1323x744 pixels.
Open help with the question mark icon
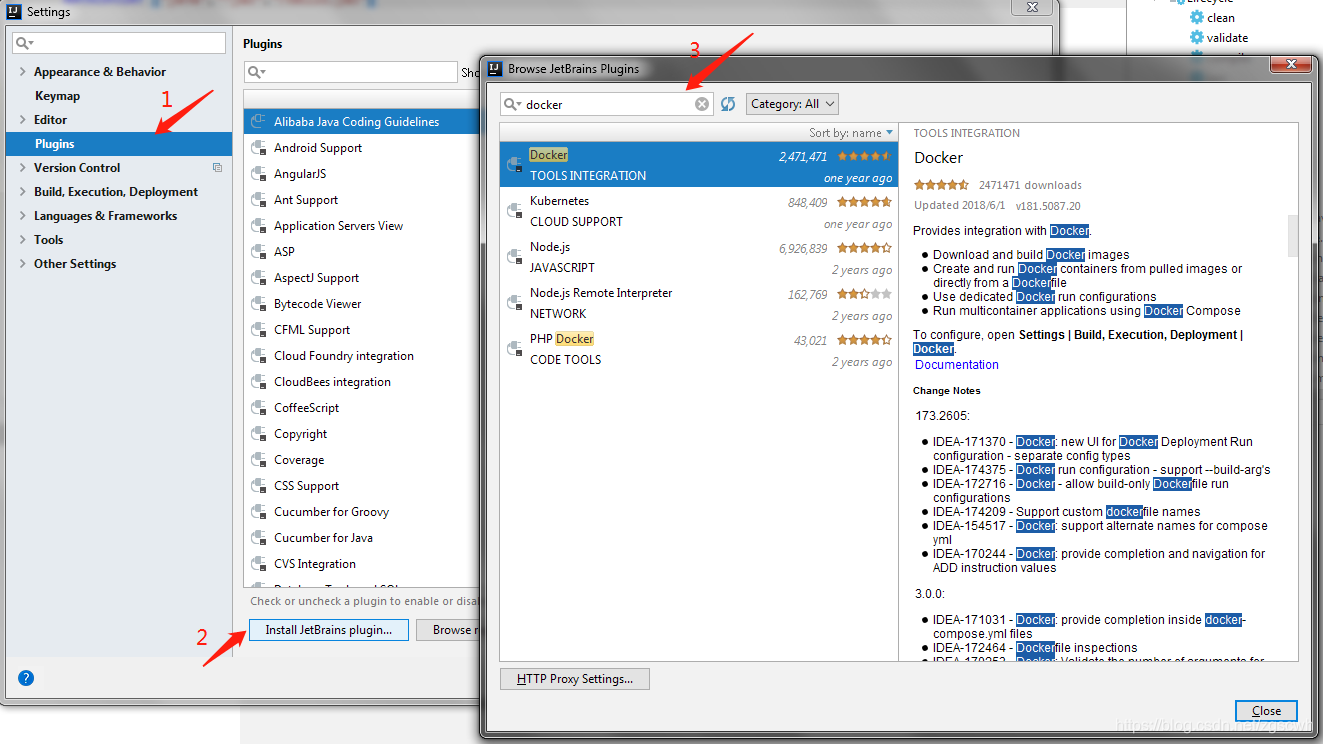click(x=26, y=678)
